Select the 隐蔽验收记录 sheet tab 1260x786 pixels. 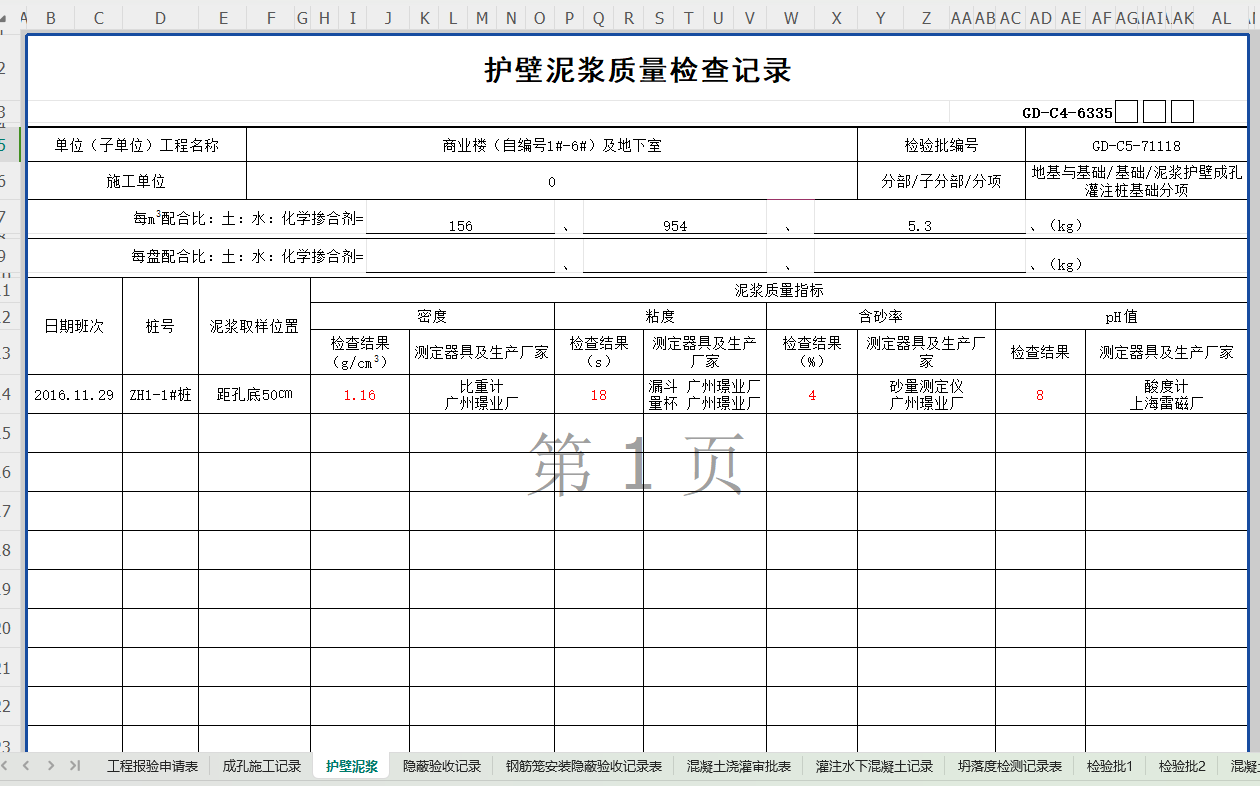pos(442,766)
